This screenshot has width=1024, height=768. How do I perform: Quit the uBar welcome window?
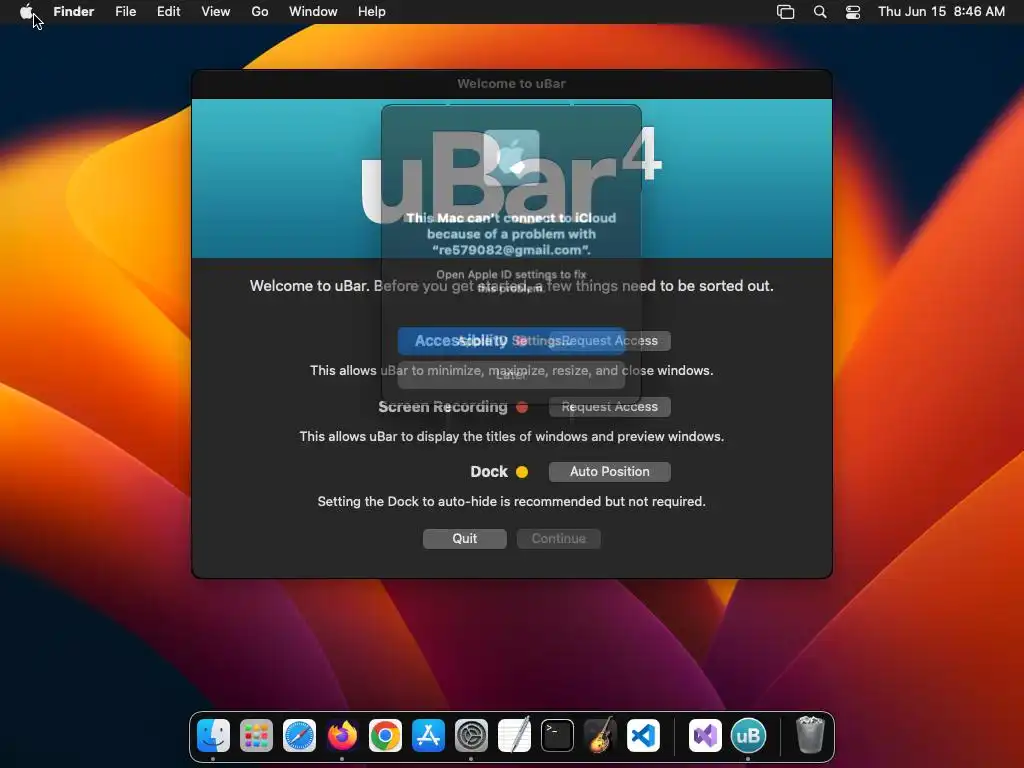tap(464, 539)
